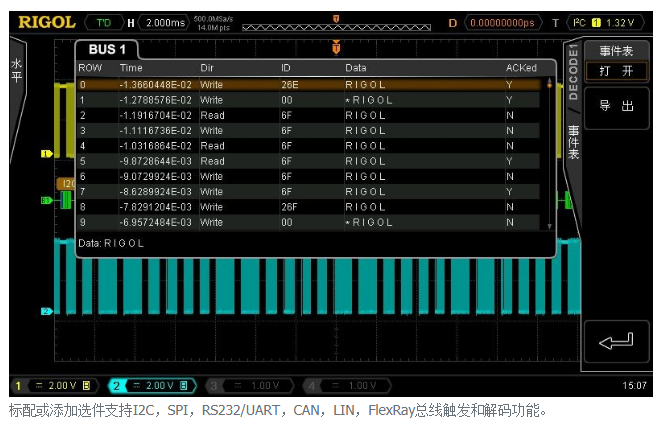Viewport: 665px width, 427px height.
Task: Click the Data column header
Action: click(355, 68)
